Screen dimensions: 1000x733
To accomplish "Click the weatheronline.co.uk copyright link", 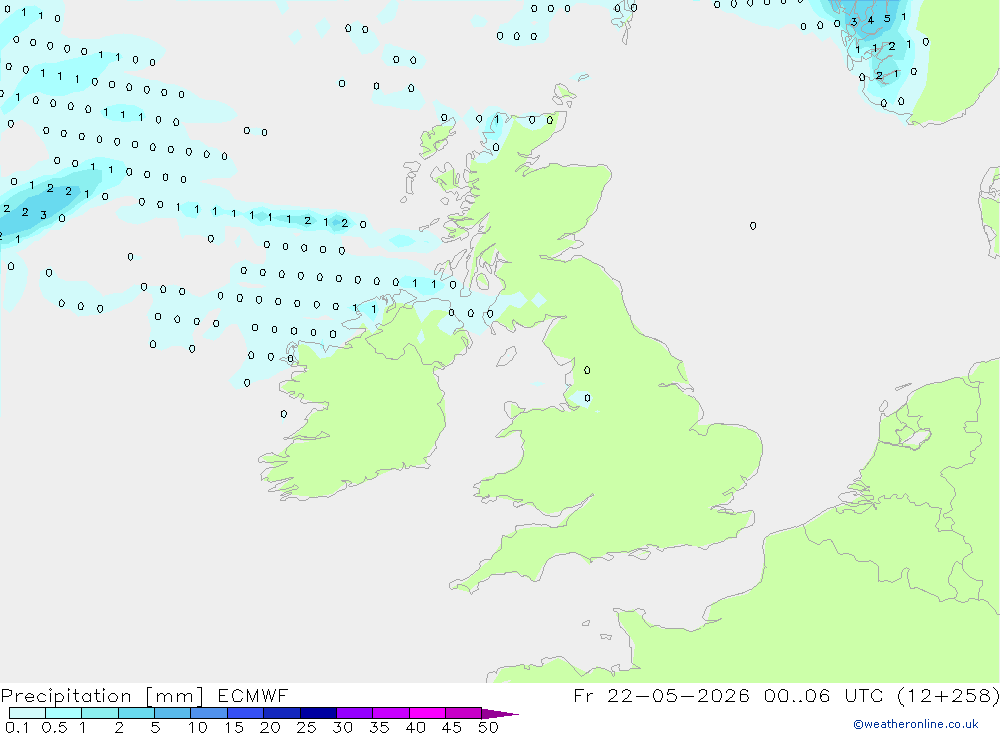I will (x=915, y=724).
